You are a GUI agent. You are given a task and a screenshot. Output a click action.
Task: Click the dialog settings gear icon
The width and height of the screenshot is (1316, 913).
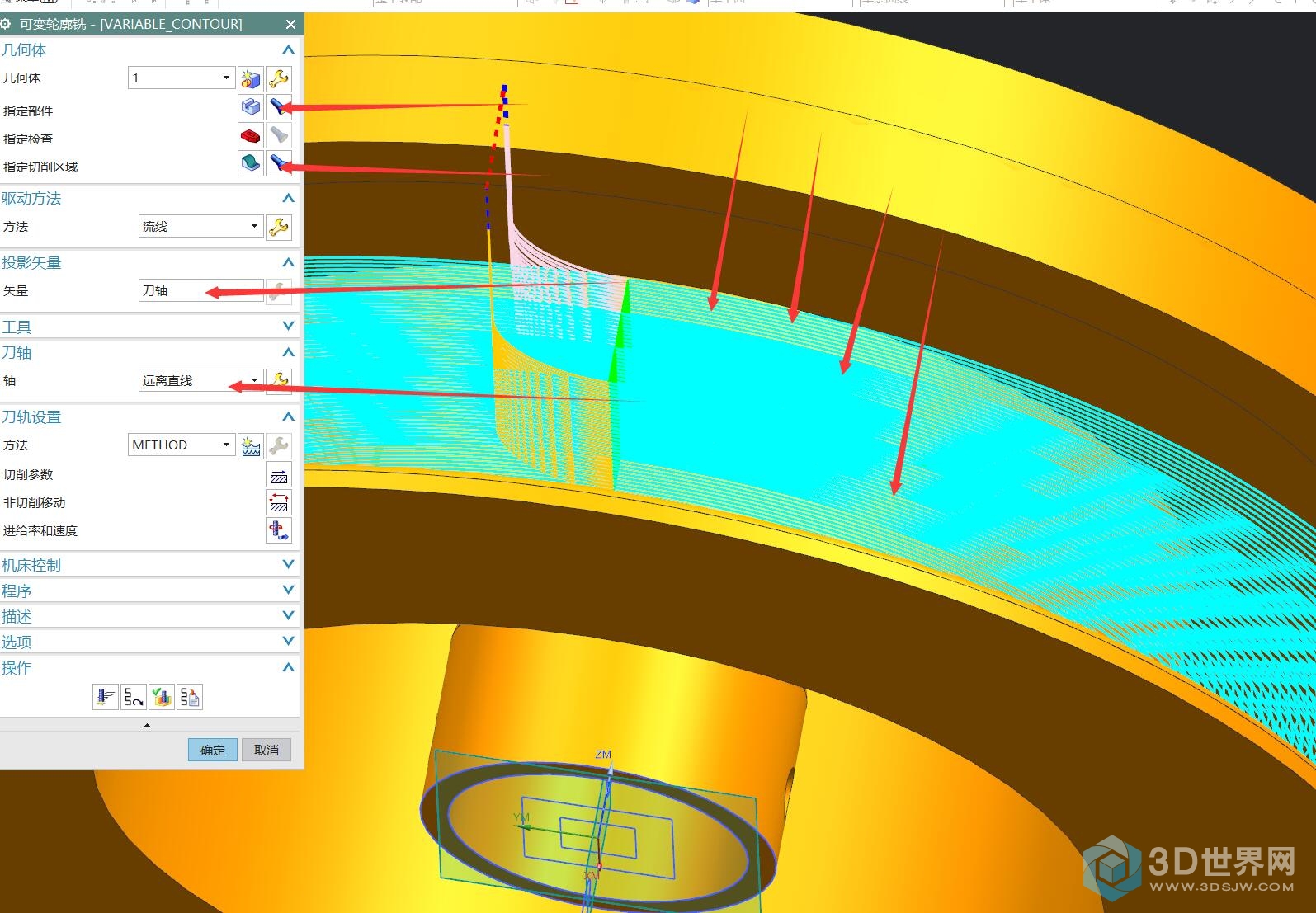6,24
